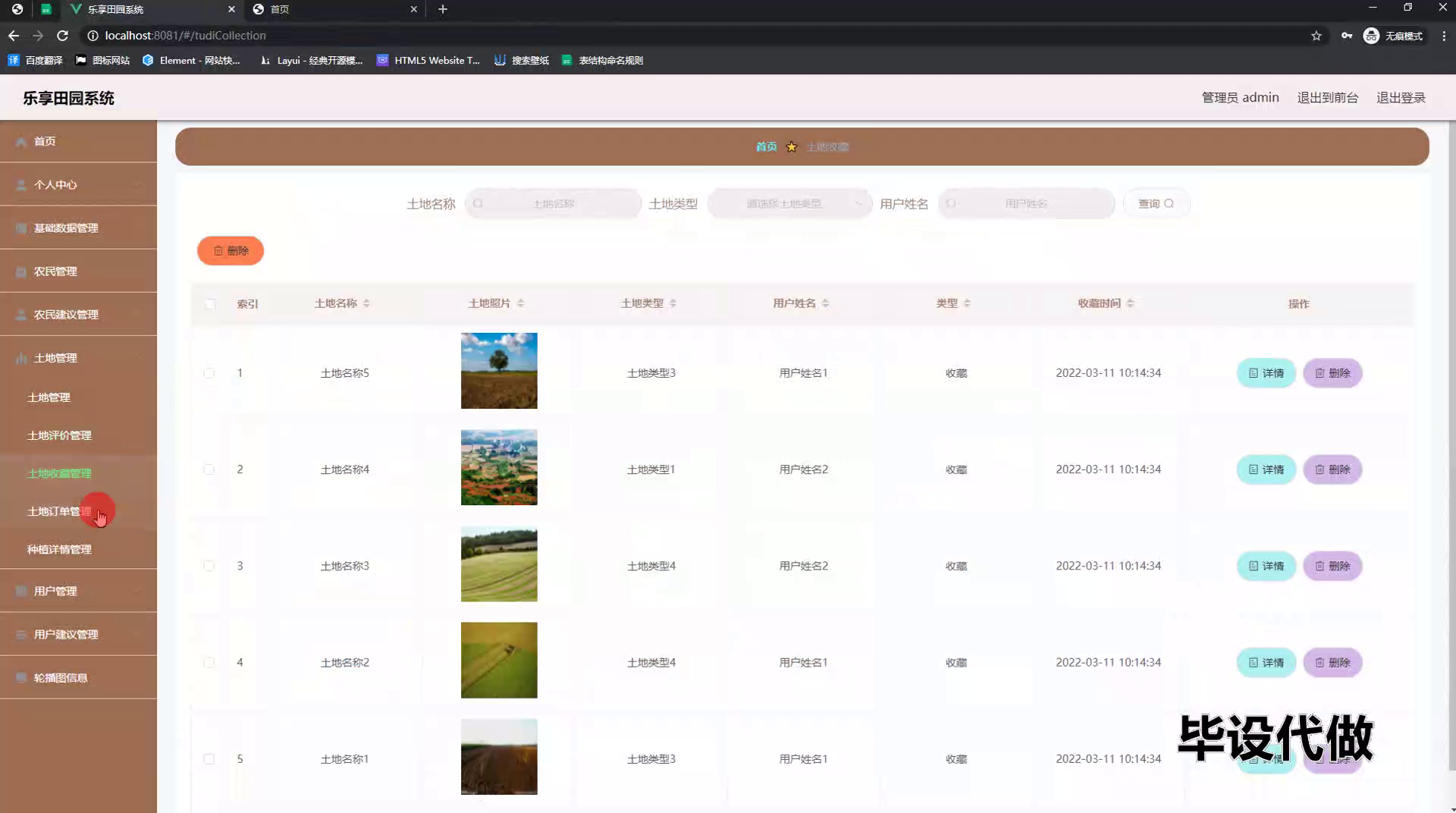View 详情 for 土地名称3 row
Image resolution: width=1456 pixels, height=813 pixels.
pyautogui.click(x=1266, y=566)
